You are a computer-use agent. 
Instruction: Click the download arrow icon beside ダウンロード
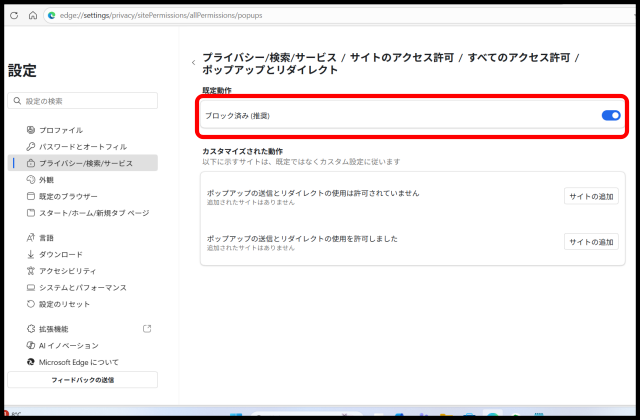coord(31,255)
